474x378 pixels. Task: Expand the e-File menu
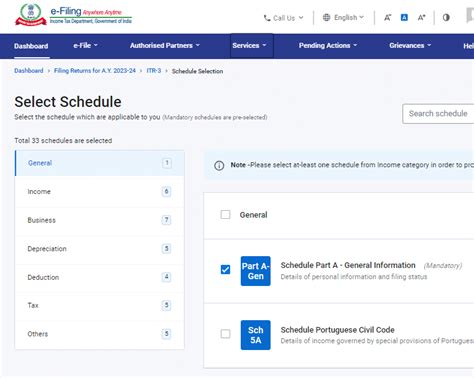coord(85,46)
